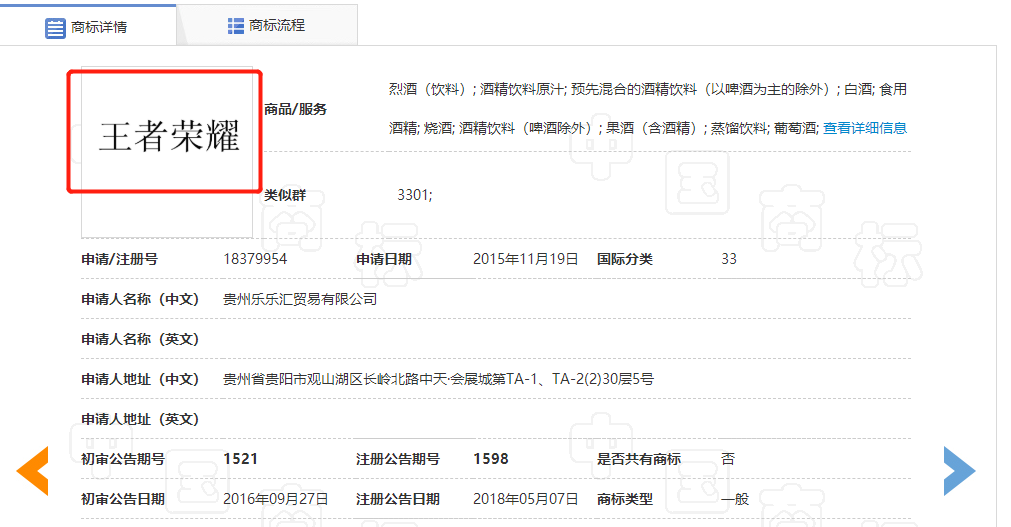Click the 是否共有商标 label
Image resolution: width=1011 pixels, height=527 pixels.
639,459
